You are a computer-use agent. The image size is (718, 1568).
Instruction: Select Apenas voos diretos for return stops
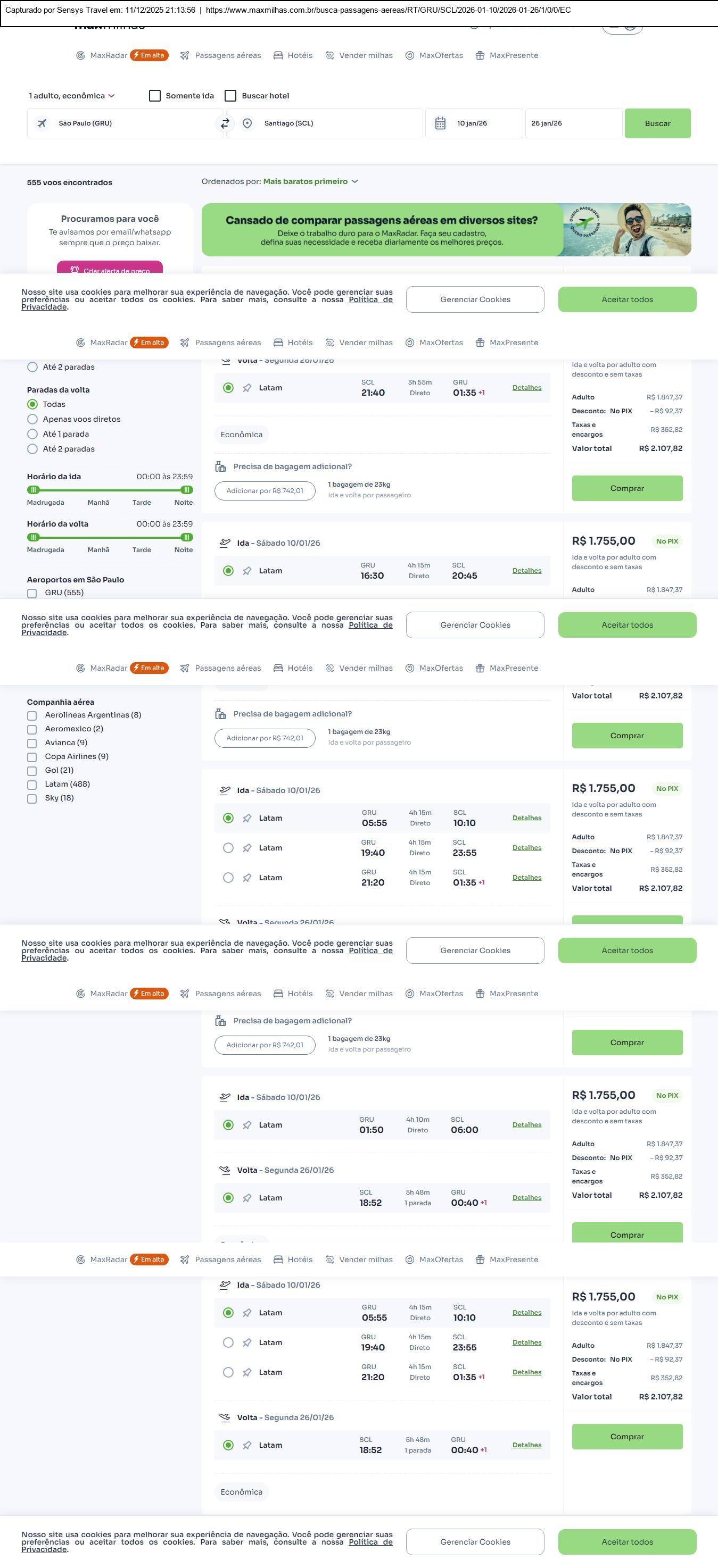click(33, 419)
